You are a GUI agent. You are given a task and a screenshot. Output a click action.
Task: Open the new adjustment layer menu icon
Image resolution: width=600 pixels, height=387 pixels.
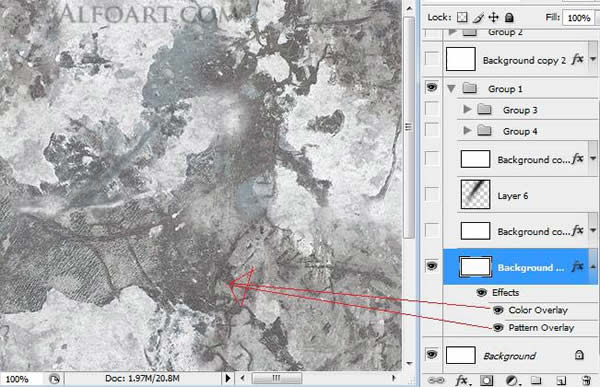(512, 380)
